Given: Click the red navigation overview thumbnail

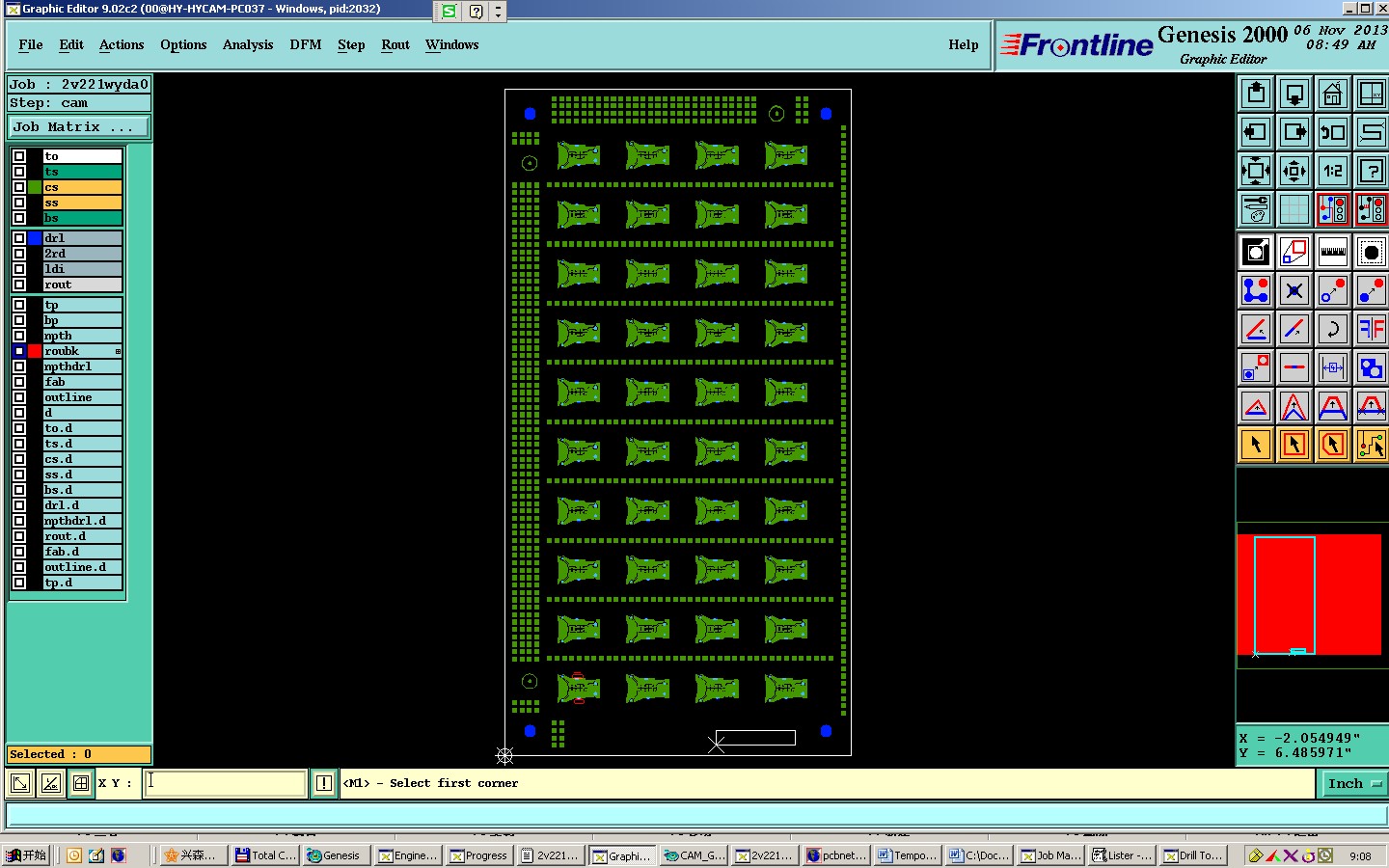Looking at the screenshot, I should (x=1309, y=595).
